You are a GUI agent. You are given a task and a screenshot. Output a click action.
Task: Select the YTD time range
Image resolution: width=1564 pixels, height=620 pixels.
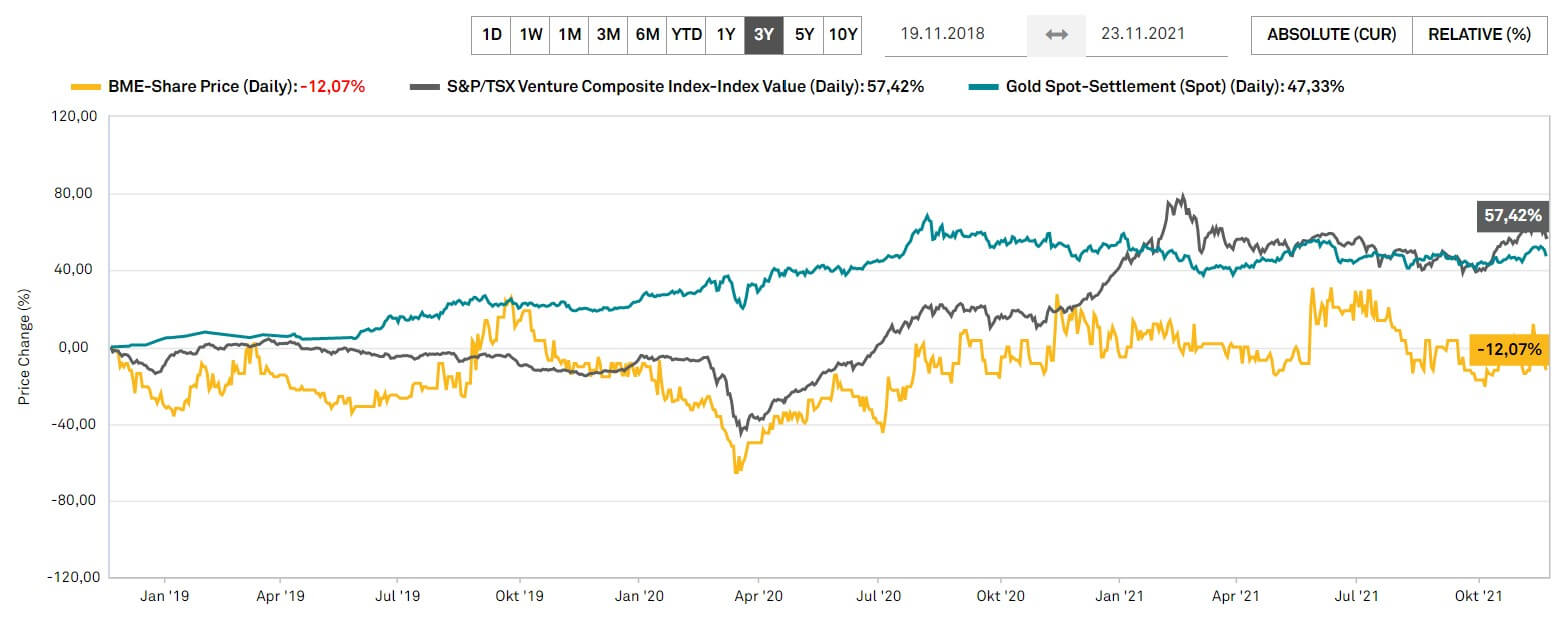tap(685, 33)
